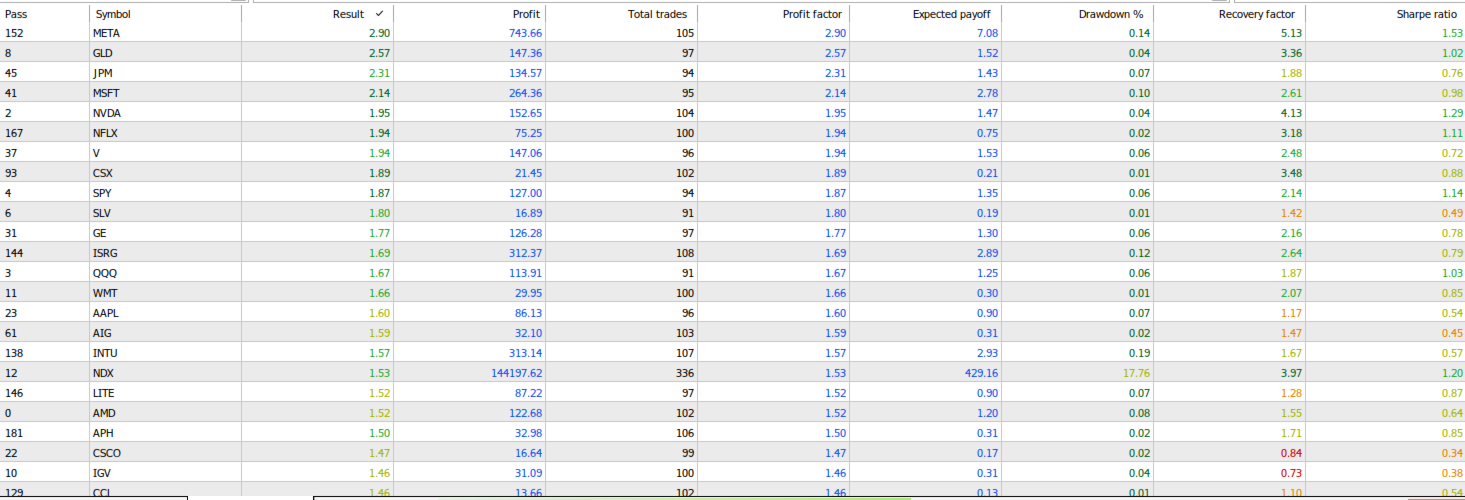The image size is (1465, 500).
Task: Select the NFLX symbol cell
Action: [165, 133]
